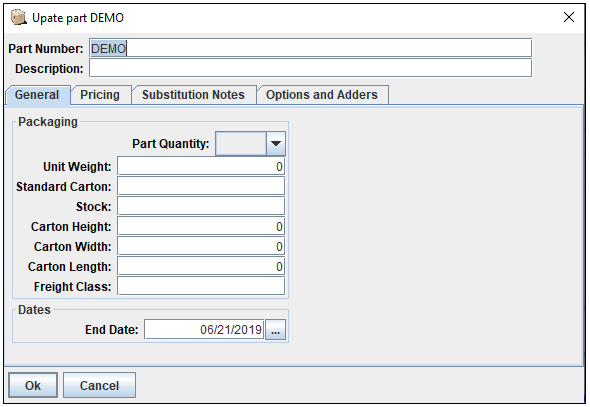Click the Stock input field
Screen dimensions: 590x407
(x=201, y=206)
